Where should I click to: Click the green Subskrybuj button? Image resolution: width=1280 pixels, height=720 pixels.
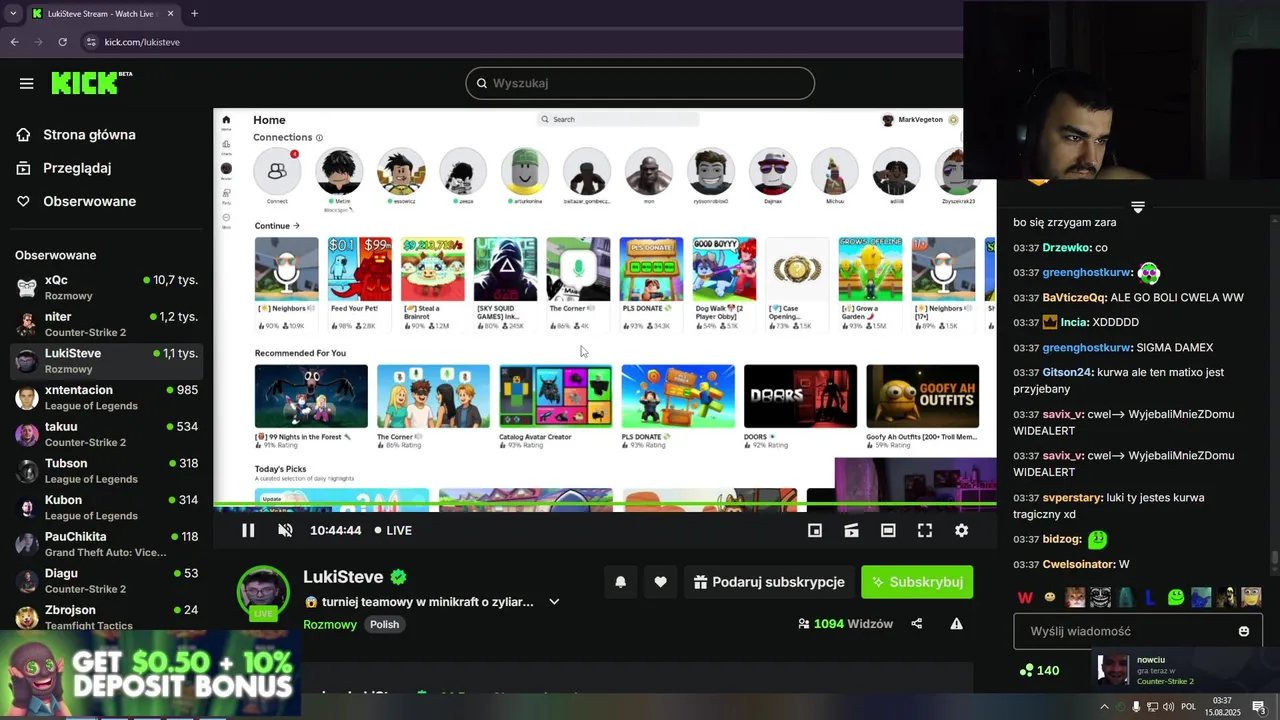pos(917,582)
